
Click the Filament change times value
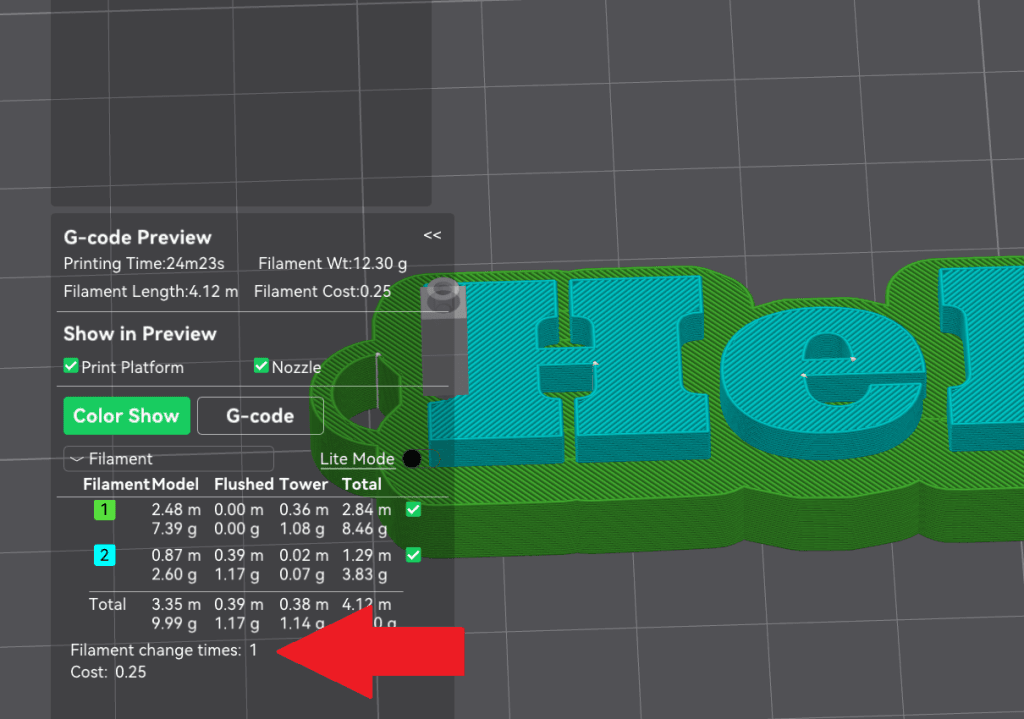click(x=253, y=650)
